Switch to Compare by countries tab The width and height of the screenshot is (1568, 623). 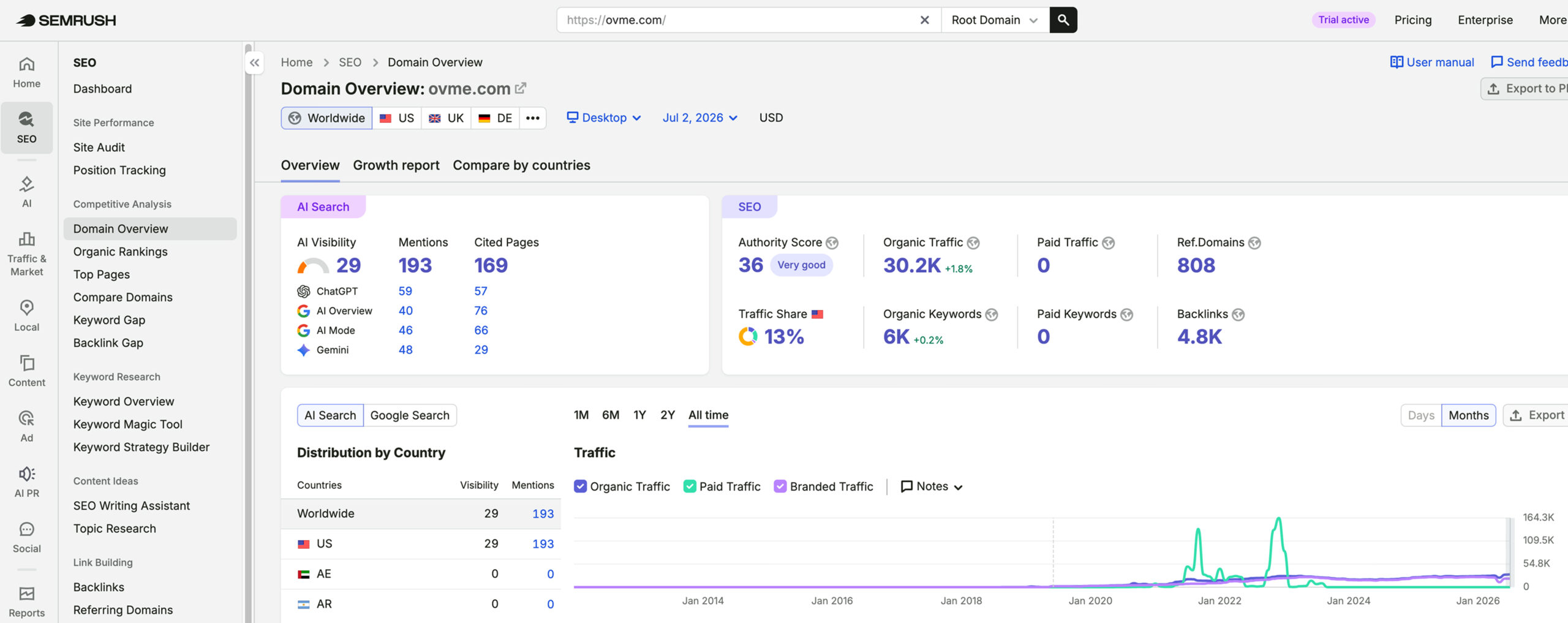[521, 165]
